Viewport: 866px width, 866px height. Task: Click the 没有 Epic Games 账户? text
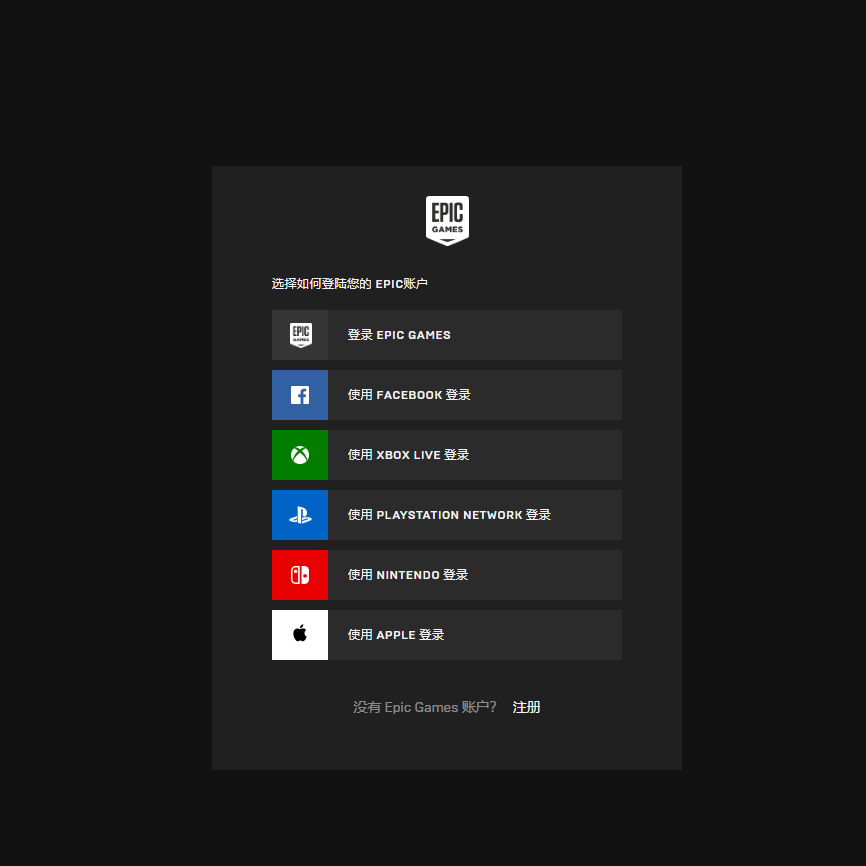pos(425,707)
